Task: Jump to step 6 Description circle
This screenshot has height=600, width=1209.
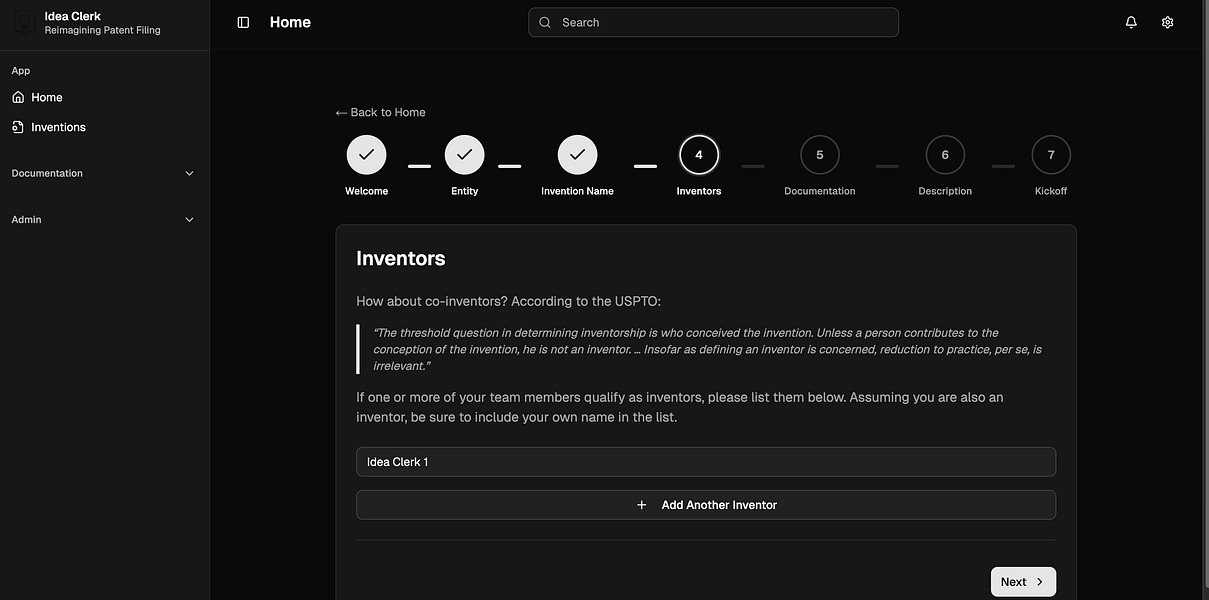Action: pyautogui.click(x=945, y=155)
